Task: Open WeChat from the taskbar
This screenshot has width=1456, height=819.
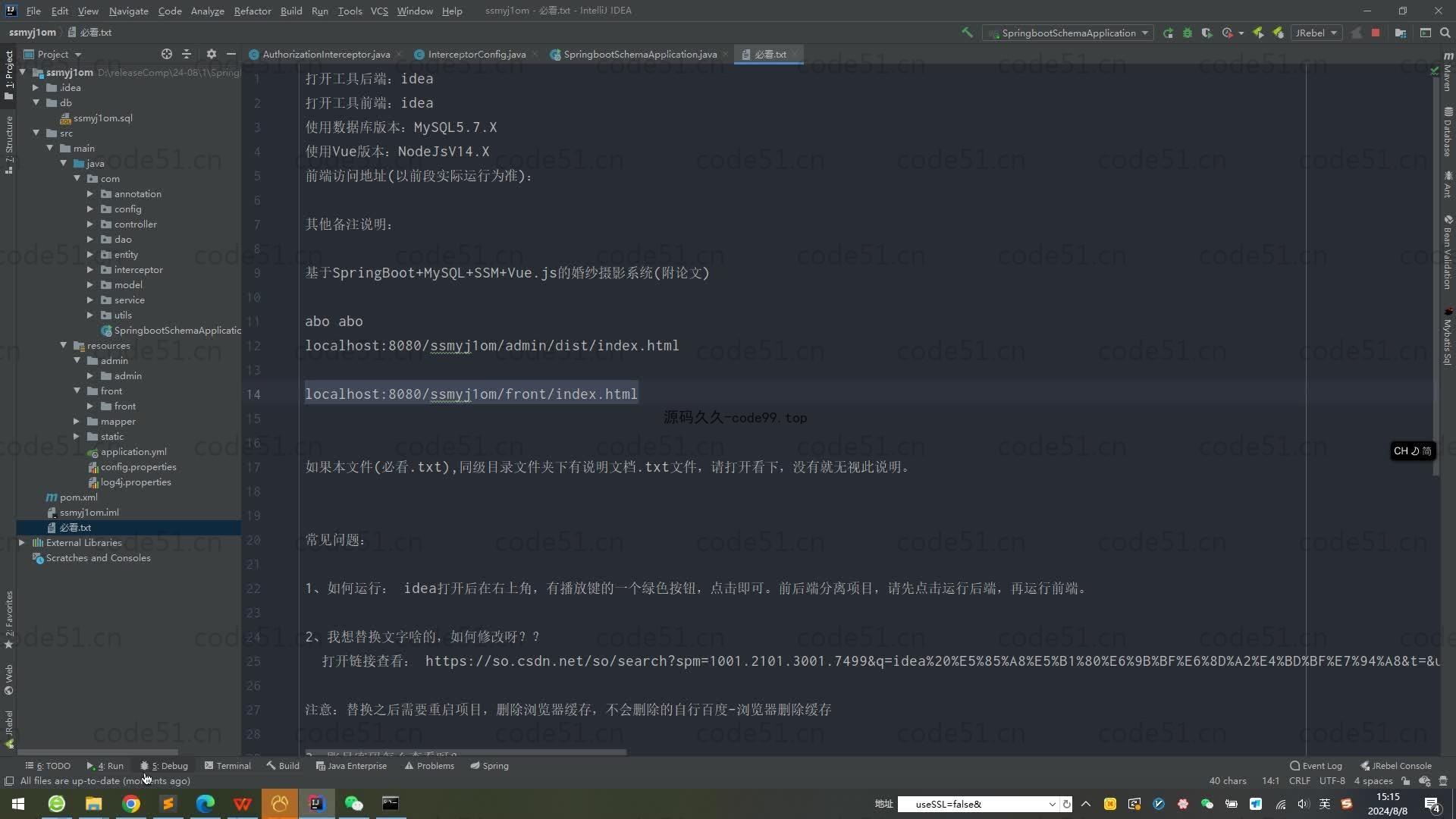Action: coord(354,804)
